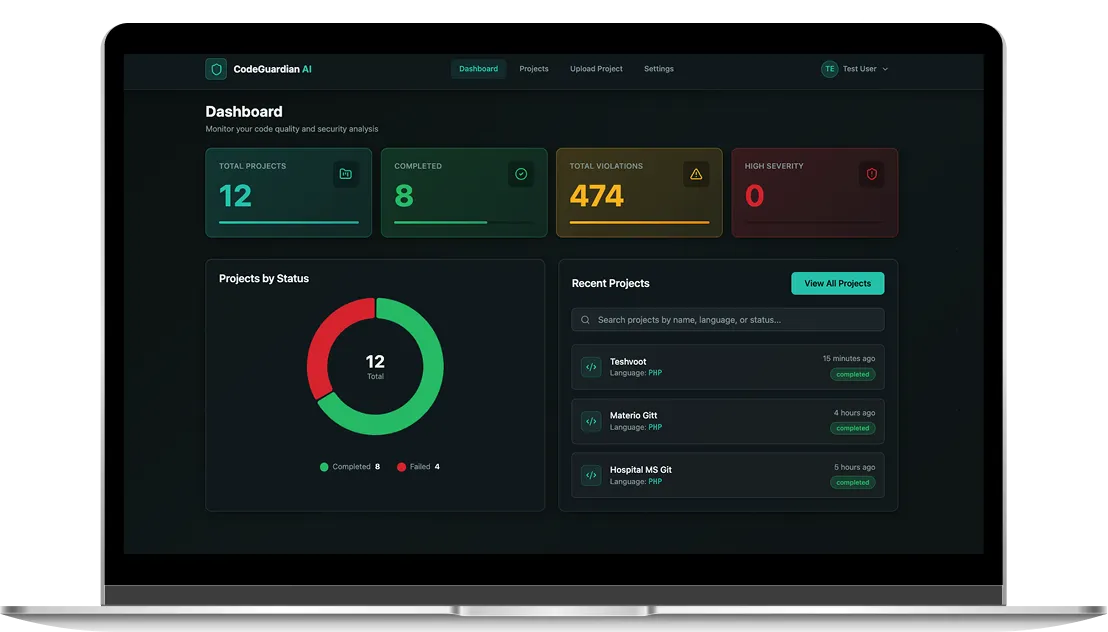Click the Dashboard page heading
This screenshot has height=632, width=1108.
tap(244, 112)
